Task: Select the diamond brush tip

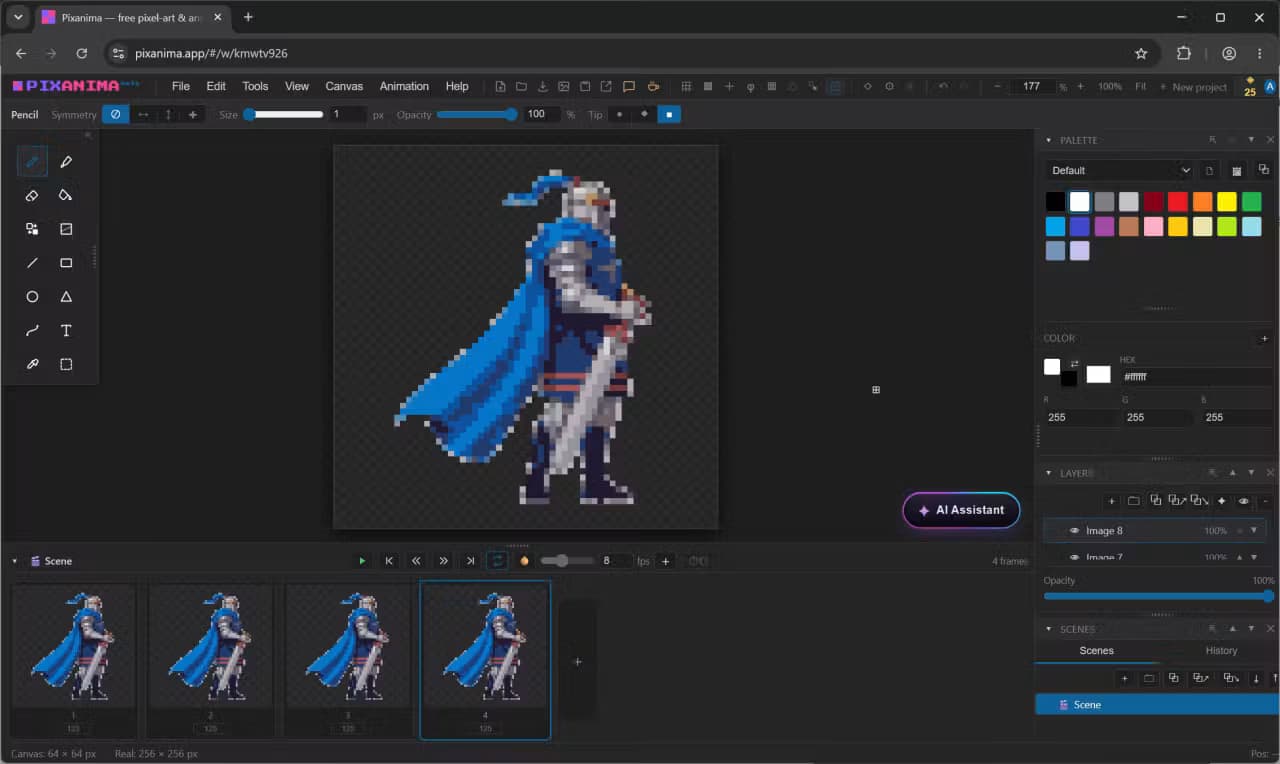Action: pos(644,115)
